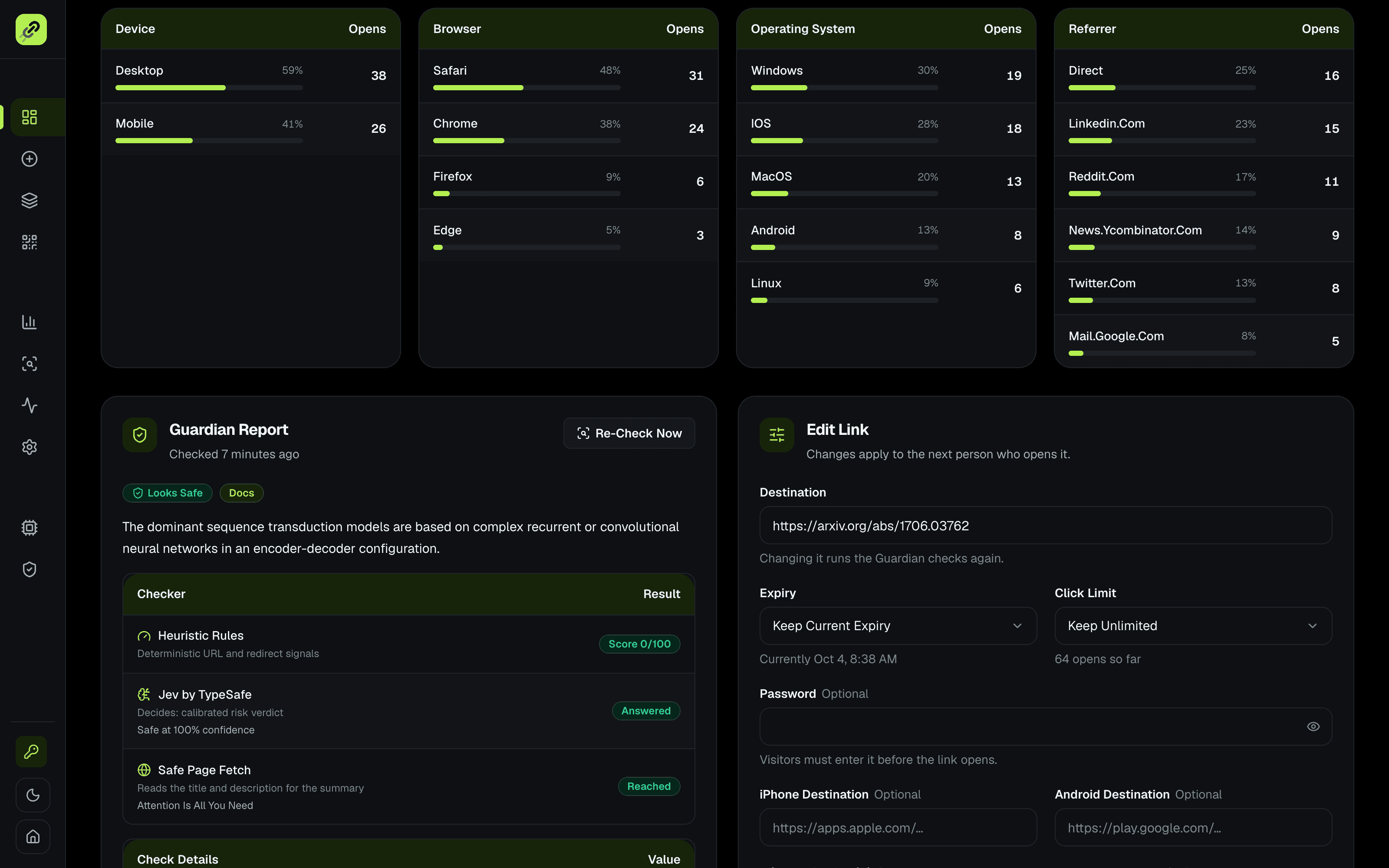
Task: Click the News.Ycombinator.Com referrer row
Action: coord(1204,235)
